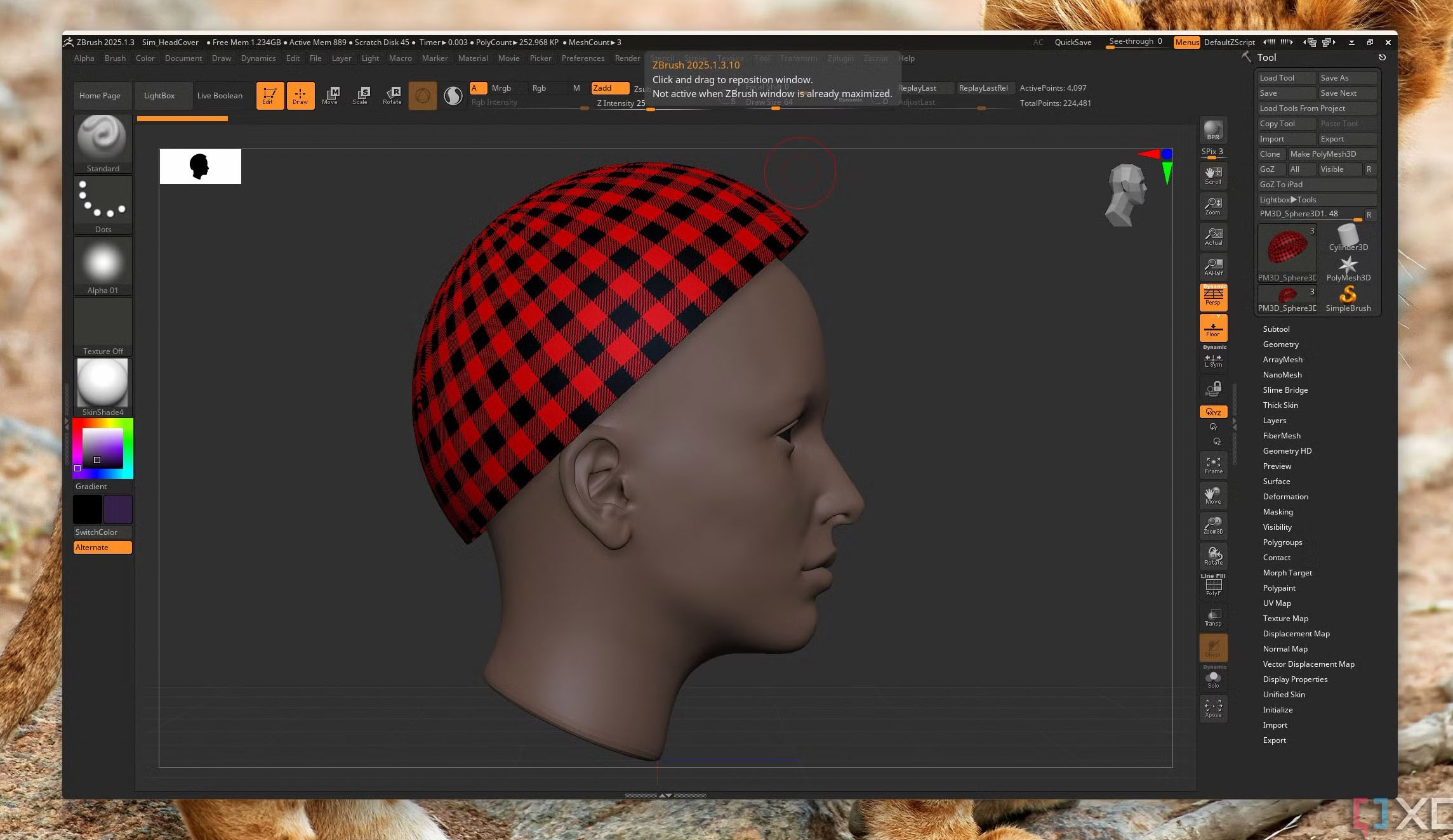Activate the Edit mode button
Viewport: 1453px width, 840px height.
tap(270, 96)
